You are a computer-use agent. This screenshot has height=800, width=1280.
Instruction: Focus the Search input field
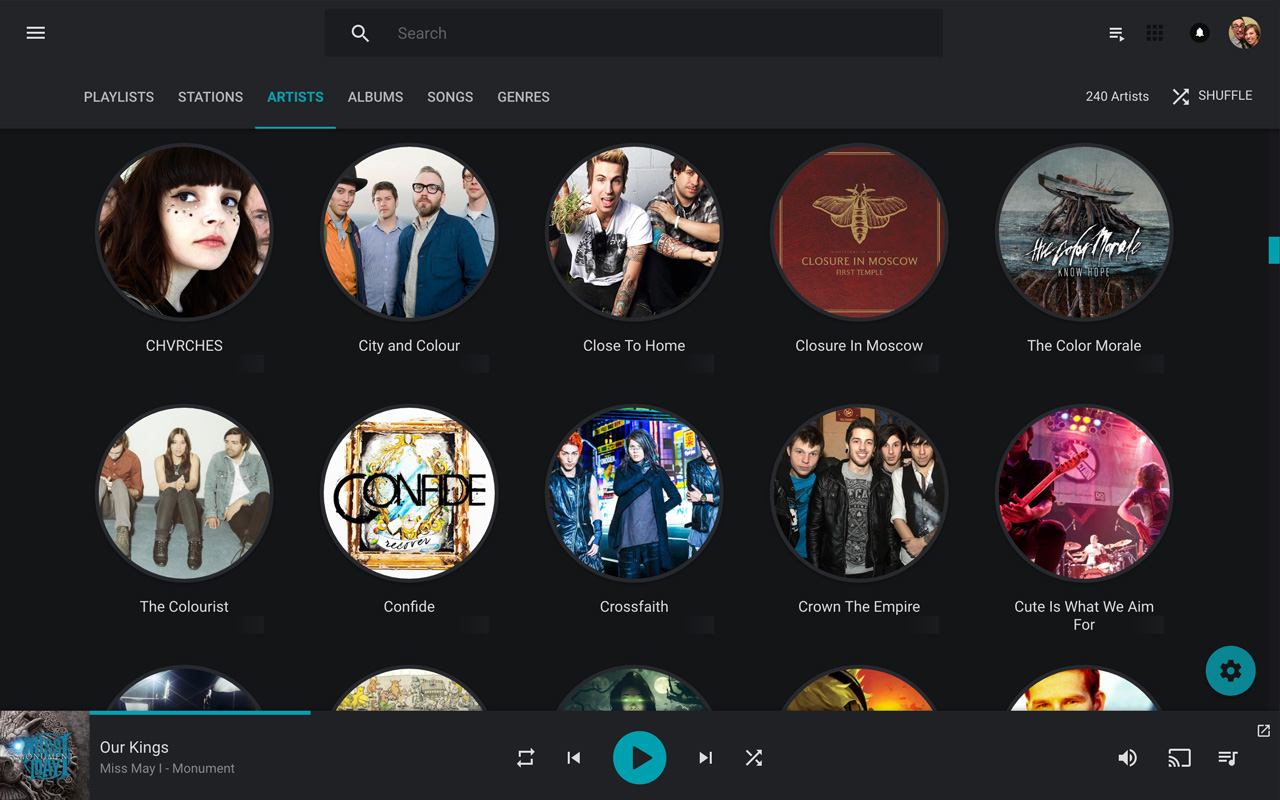tap(633, 33)
